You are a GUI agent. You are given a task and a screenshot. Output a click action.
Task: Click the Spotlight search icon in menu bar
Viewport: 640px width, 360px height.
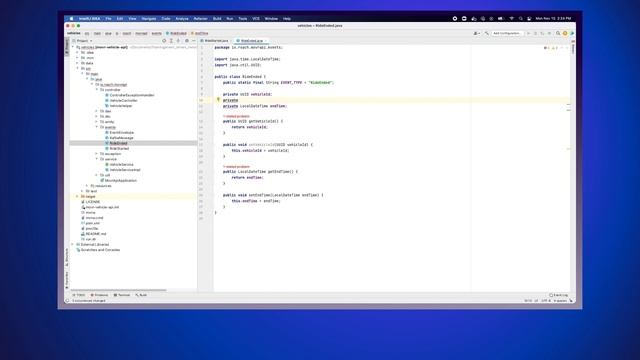520,18
